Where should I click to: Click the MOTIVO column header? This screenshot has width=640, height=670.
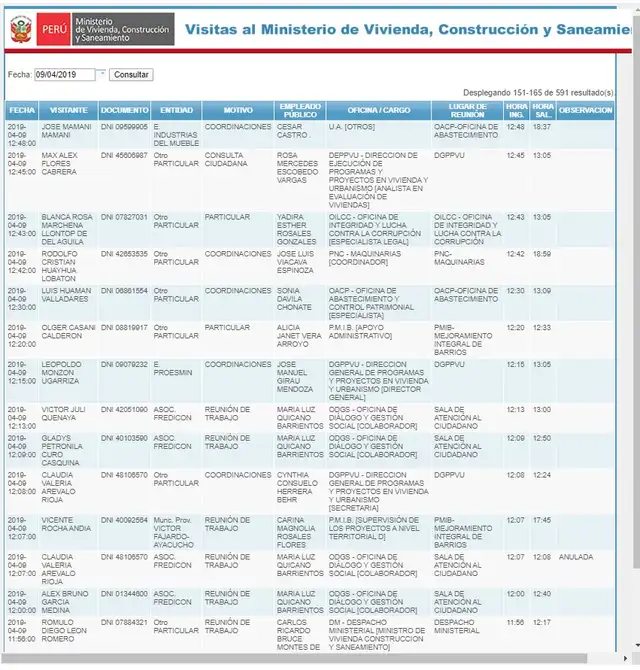tap(238, 110)
